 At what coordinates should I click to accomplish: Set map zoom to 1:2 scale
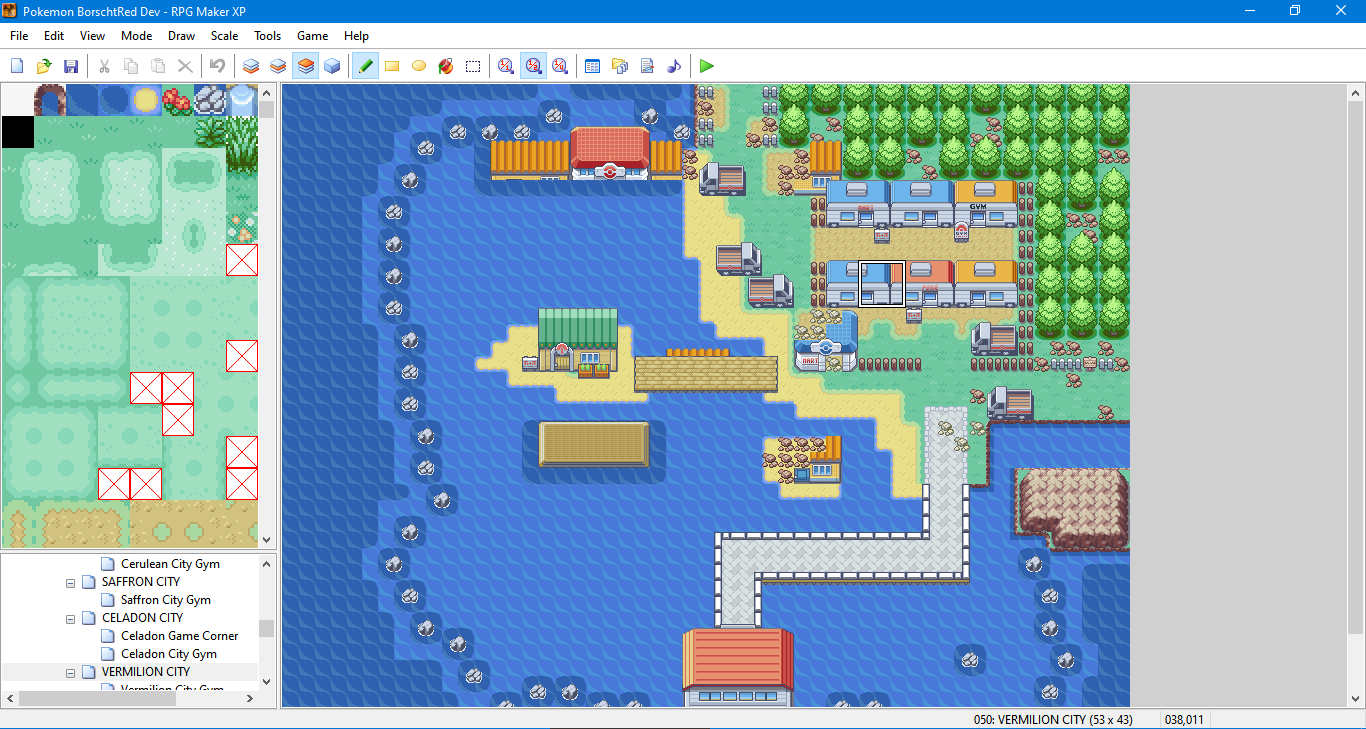pos(533,66)
